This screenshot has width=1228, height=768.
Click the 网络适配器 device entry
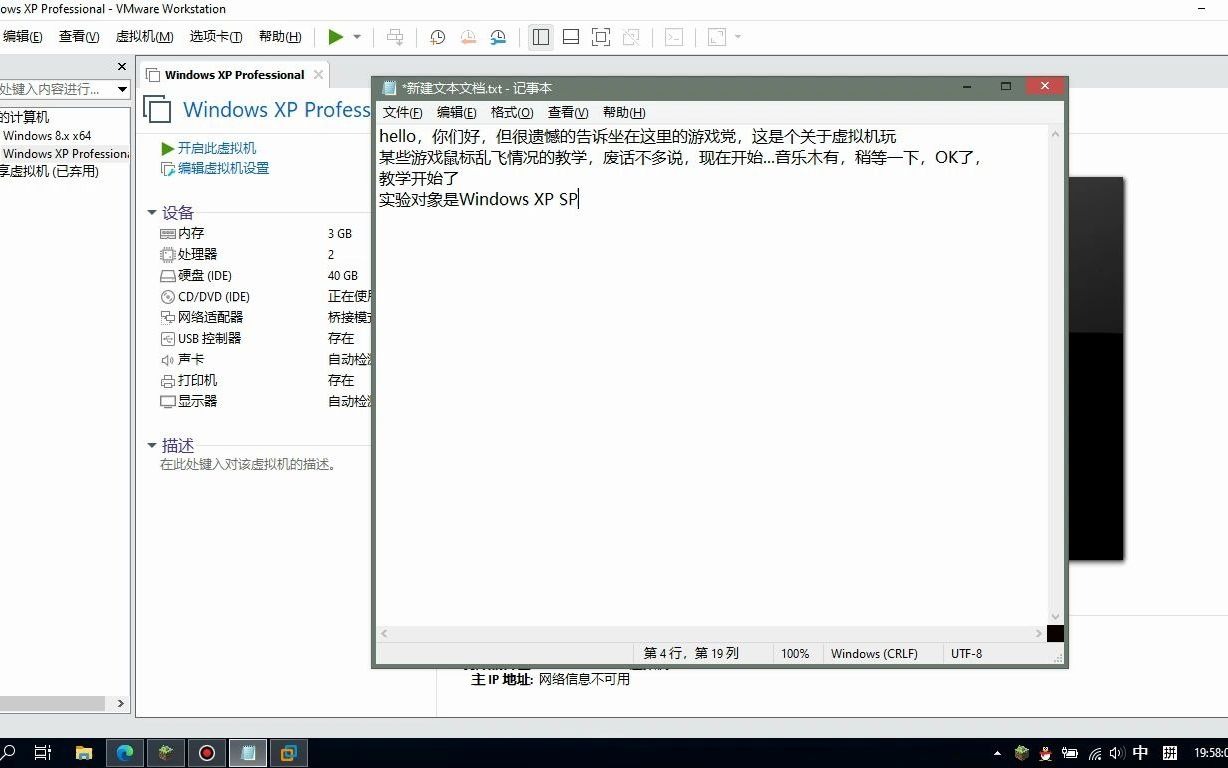pyautogui.click(x=202, y=317)
